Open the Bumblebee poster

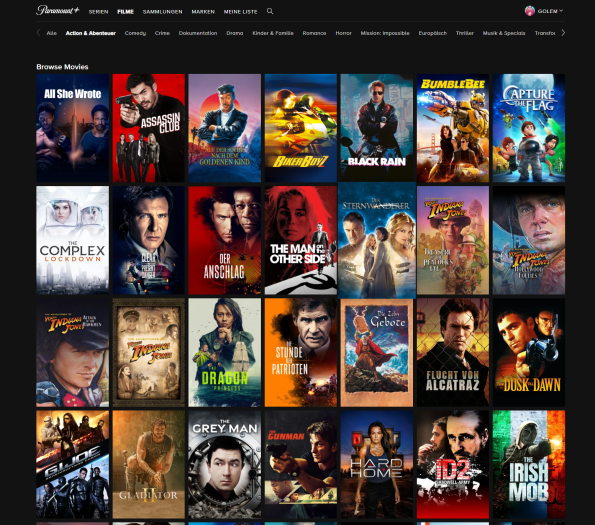click(x=453, y=128)
